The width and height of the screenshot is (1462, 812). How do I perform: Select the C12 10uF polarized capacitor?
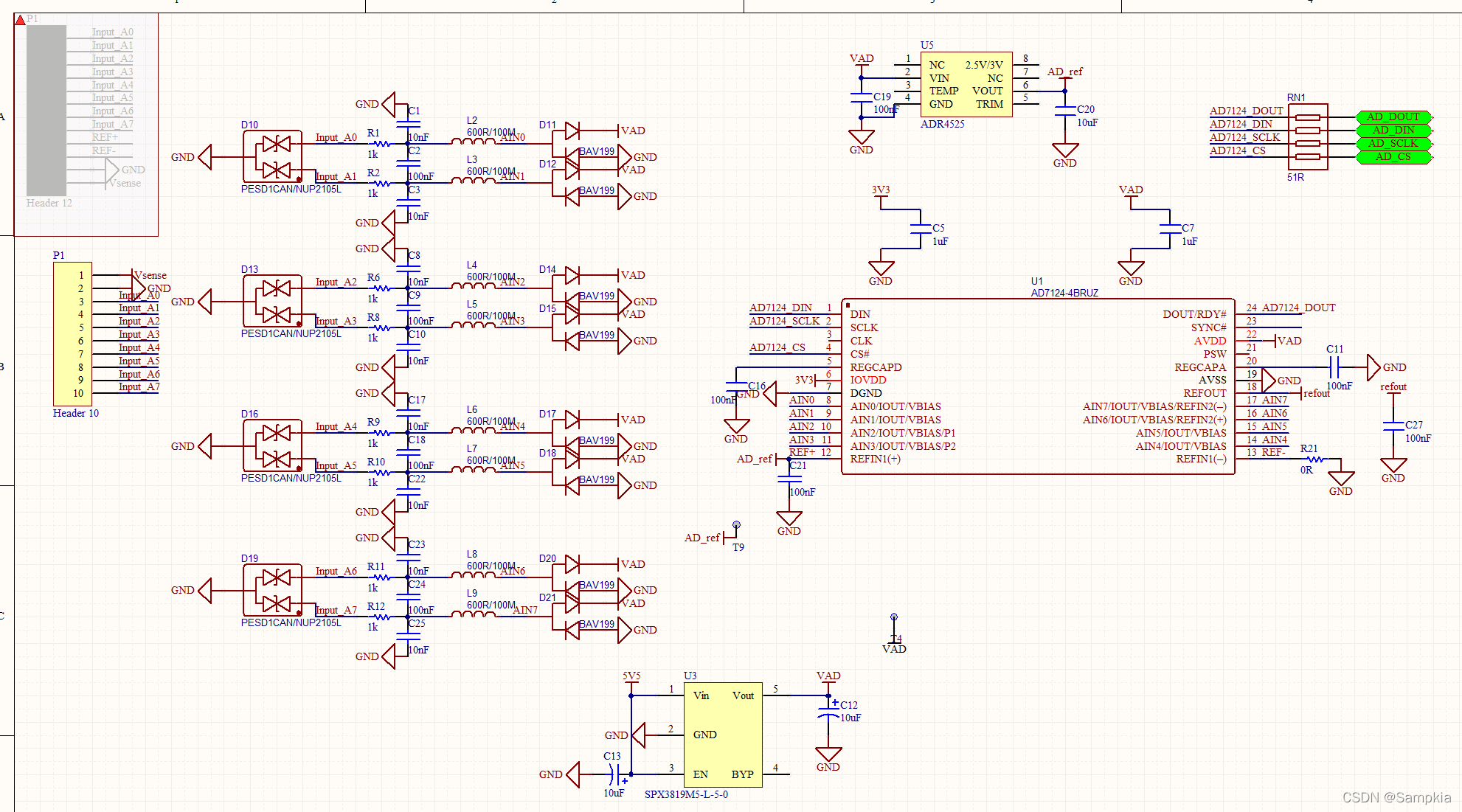828,712
